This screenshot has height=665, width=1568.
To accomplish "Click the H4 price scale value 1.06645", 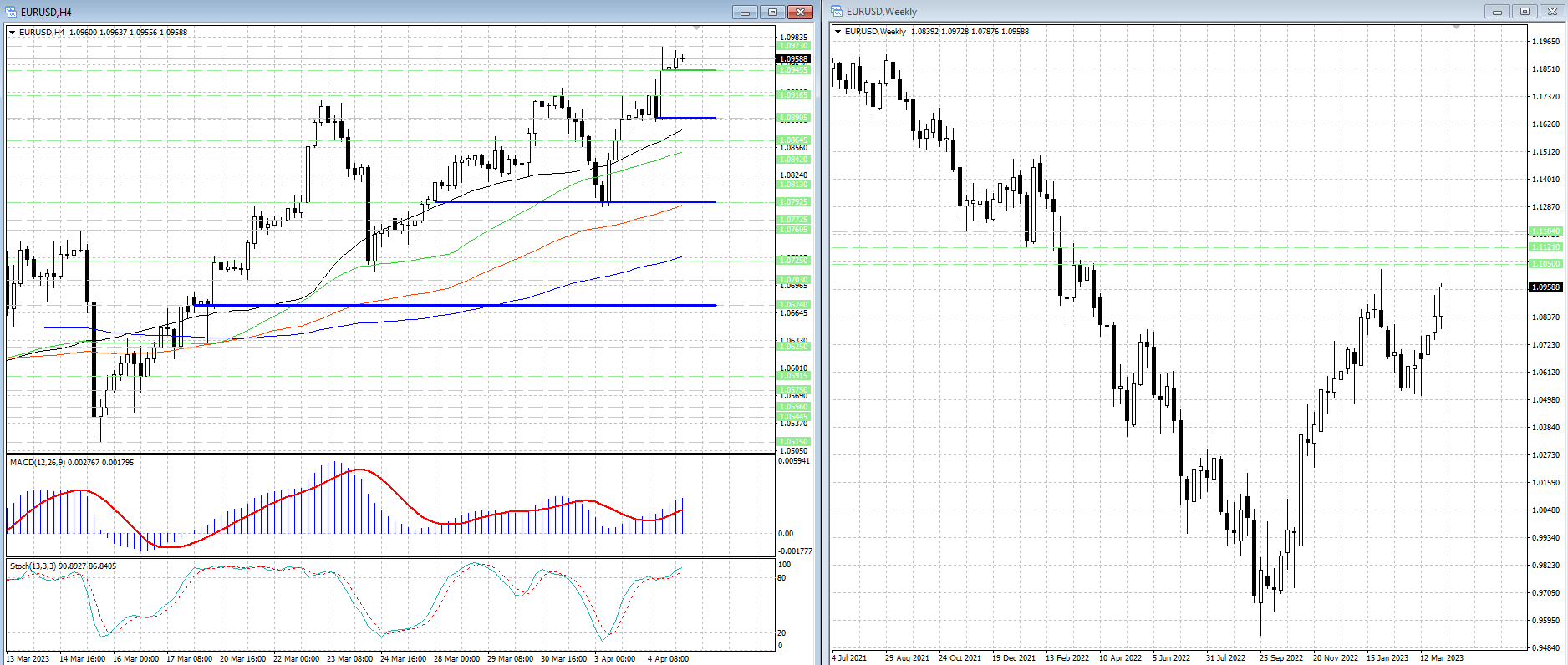I will pyautogui.click(x=793, y=313).
